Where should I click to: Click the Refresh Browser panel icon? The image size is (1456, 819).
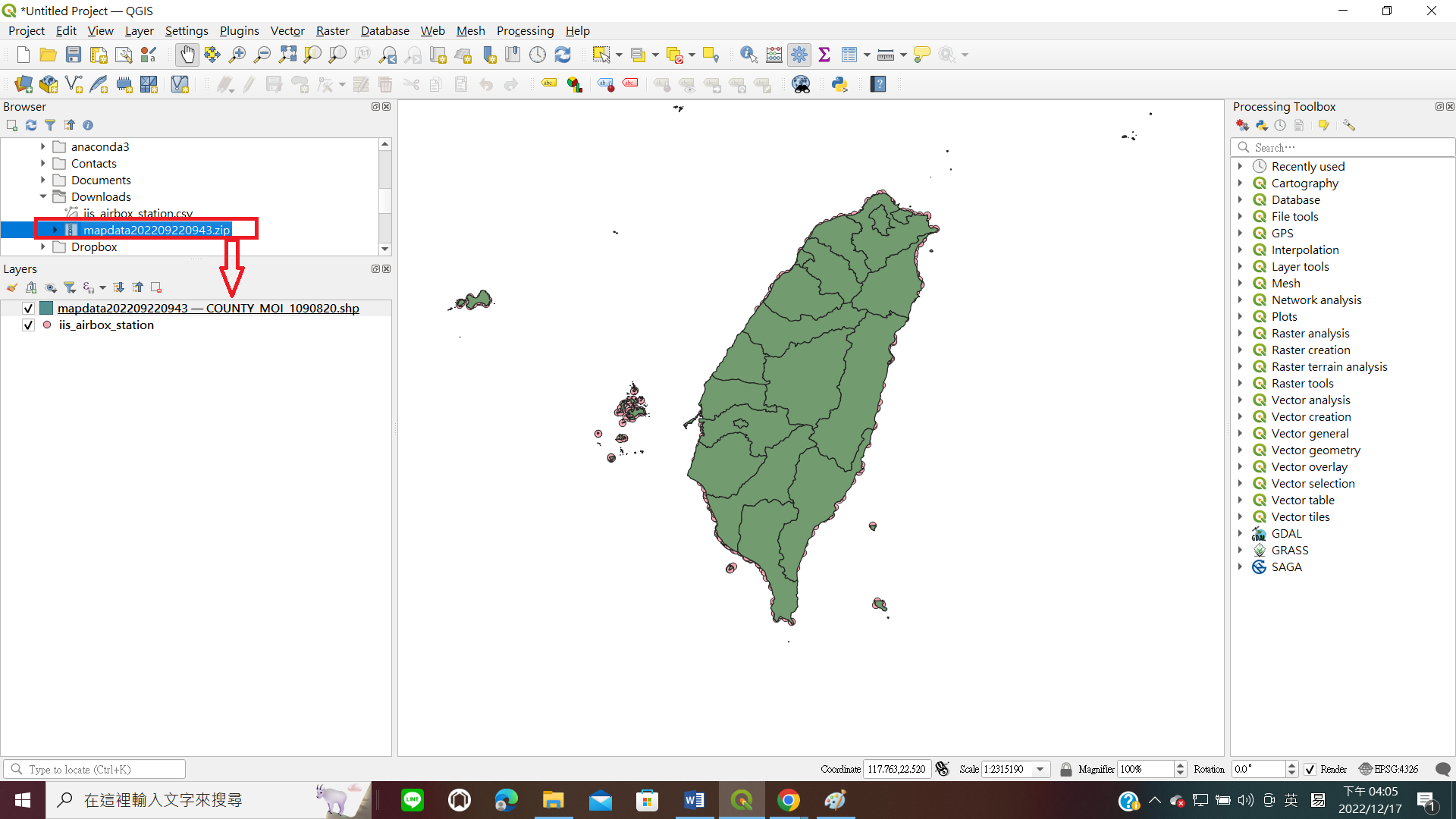pyautogui.click(x=31, y=125)
